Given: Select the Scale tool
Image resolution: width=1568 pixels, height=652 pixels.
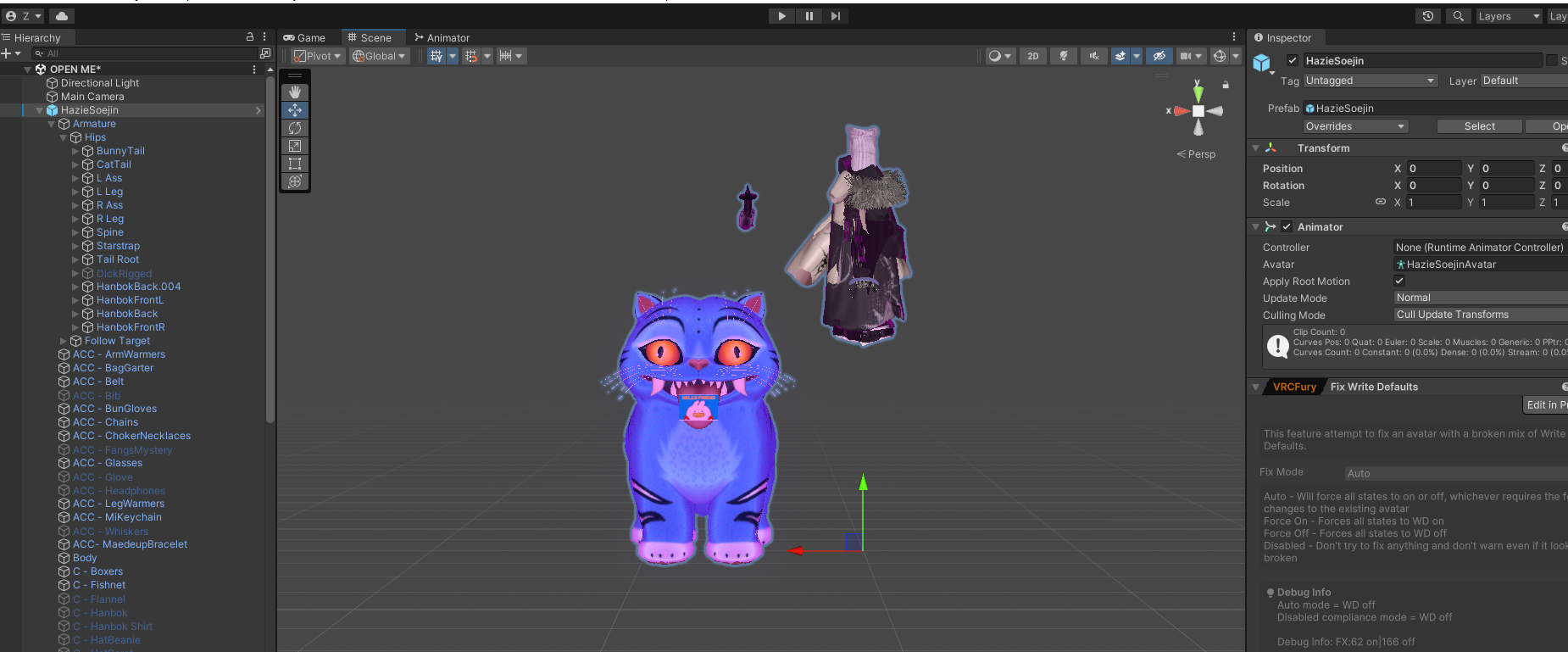Looking at the screenshot, I should click(x=295, y=146).
